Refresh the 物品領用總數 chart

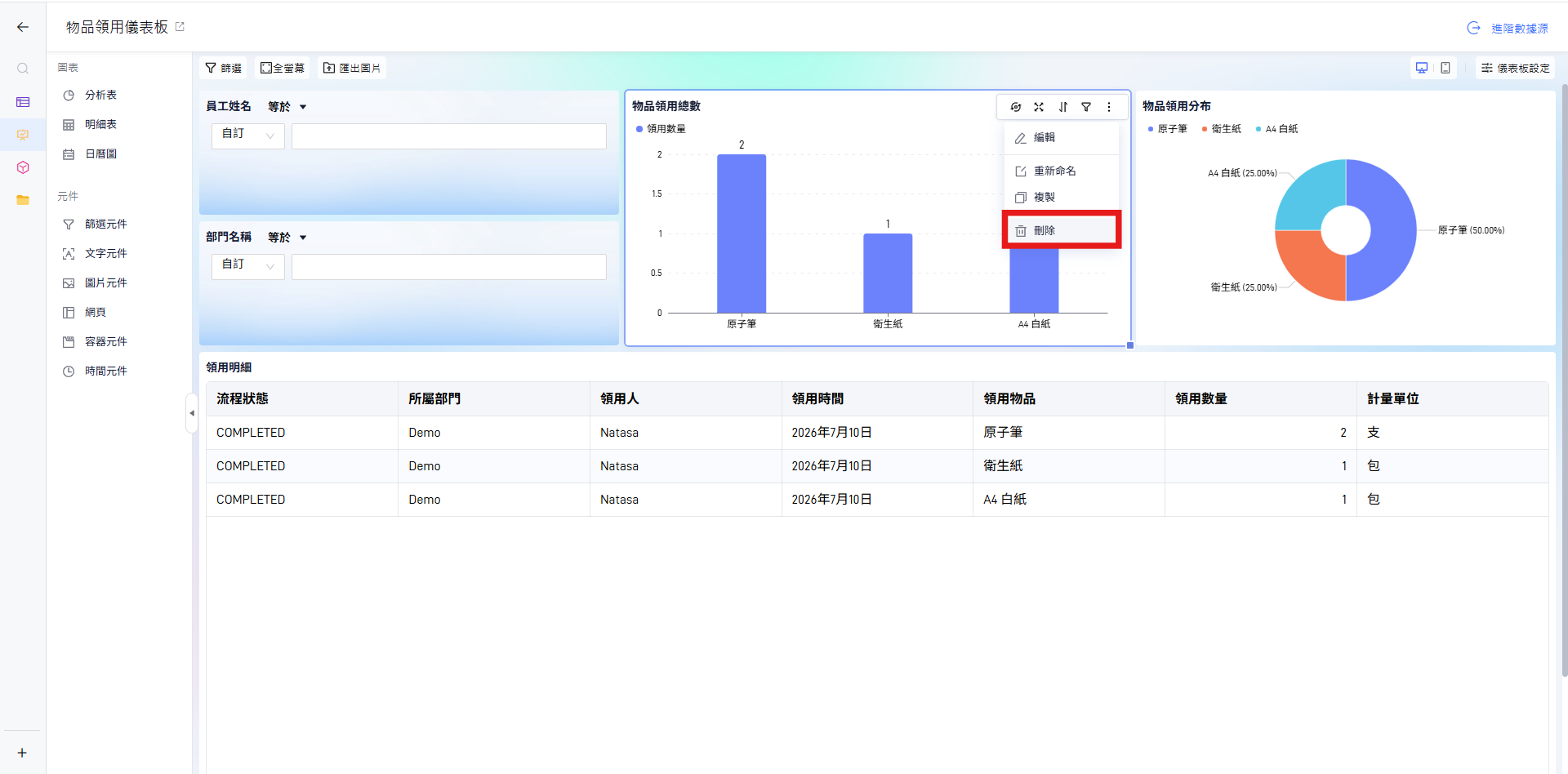pyautogui.click(x=1016, y=107)
